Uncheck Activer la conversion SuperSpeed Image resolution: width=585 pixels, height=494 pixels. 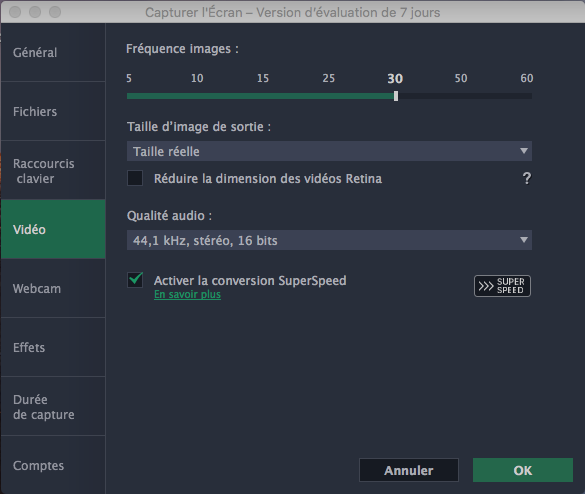(135, 280)
